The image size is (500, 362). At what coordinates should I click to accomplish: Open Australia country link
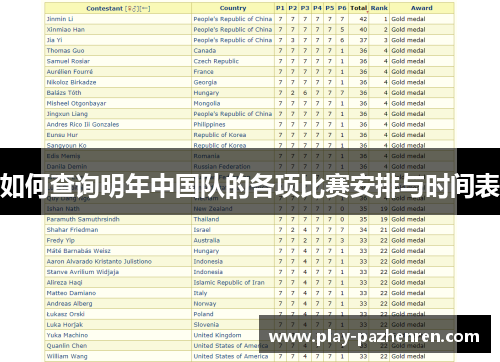pyautogui.click(x=207, y=240)
